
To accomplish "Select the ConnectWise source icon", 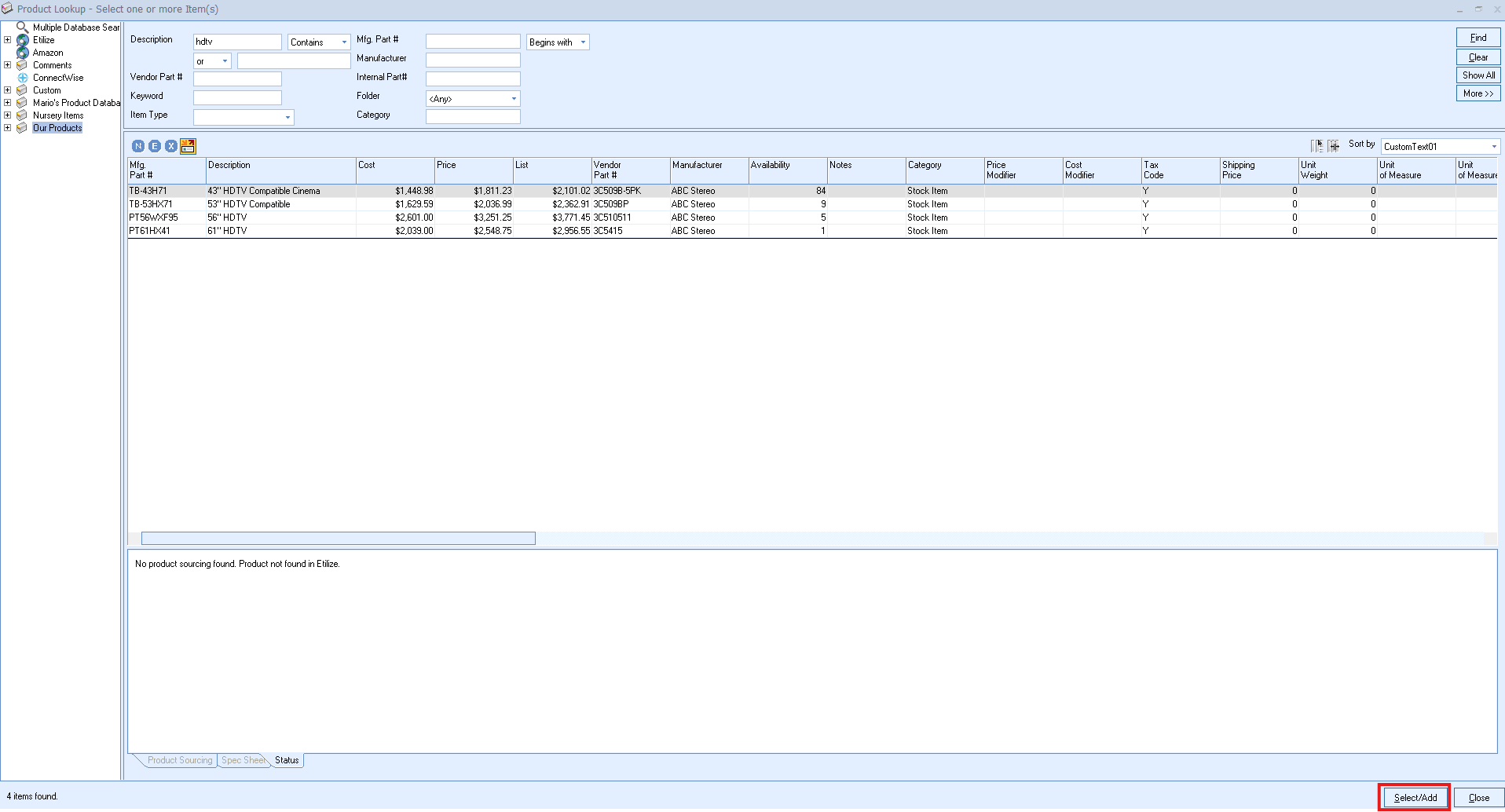I will pos(23,78).
